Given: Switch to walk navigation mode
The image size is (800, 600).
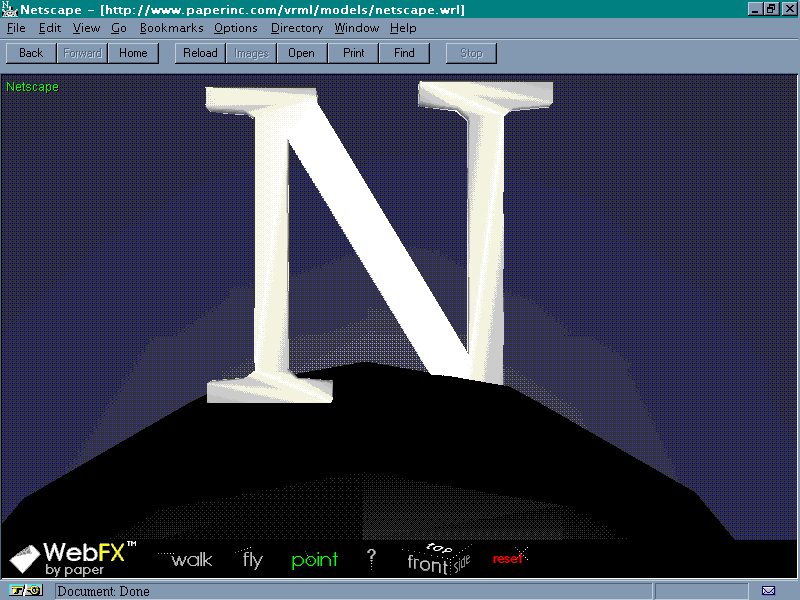Looking at the screenshot, I should tap(191, 560).
